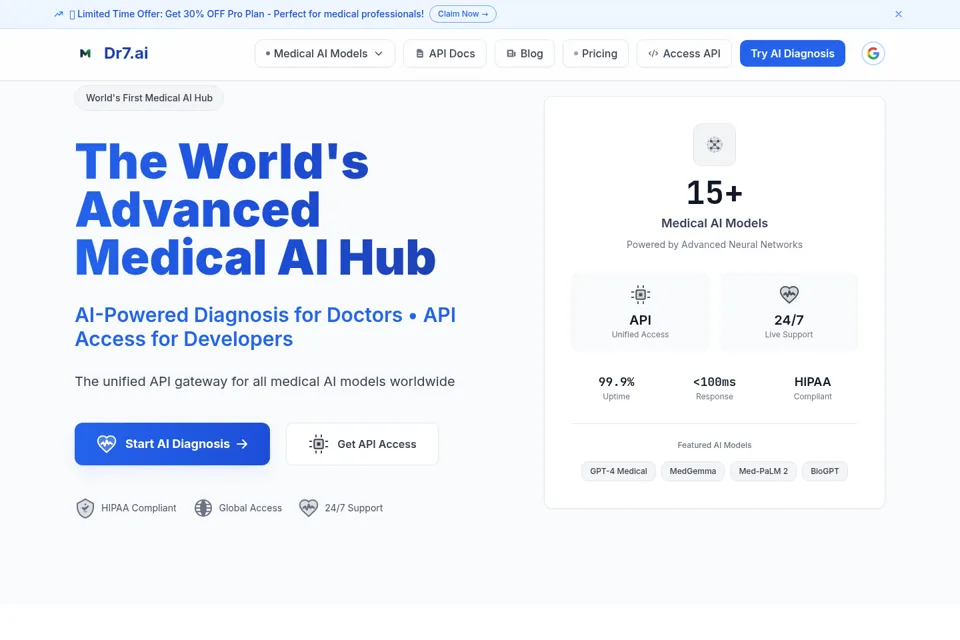Select the MedGemma model tag

pos(692,471)
